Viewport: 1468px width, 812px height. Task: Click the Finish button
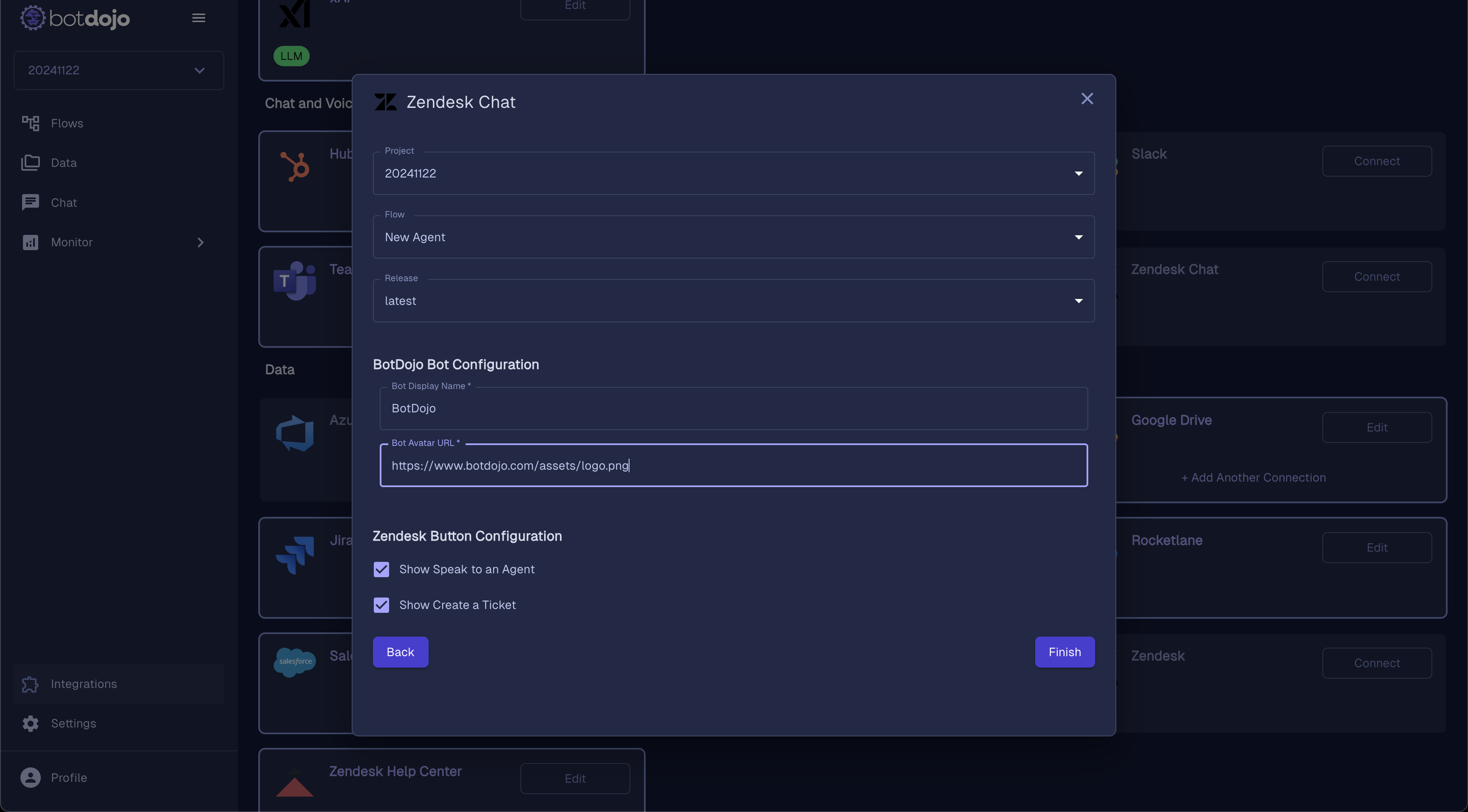click(x=1064, y=652)
